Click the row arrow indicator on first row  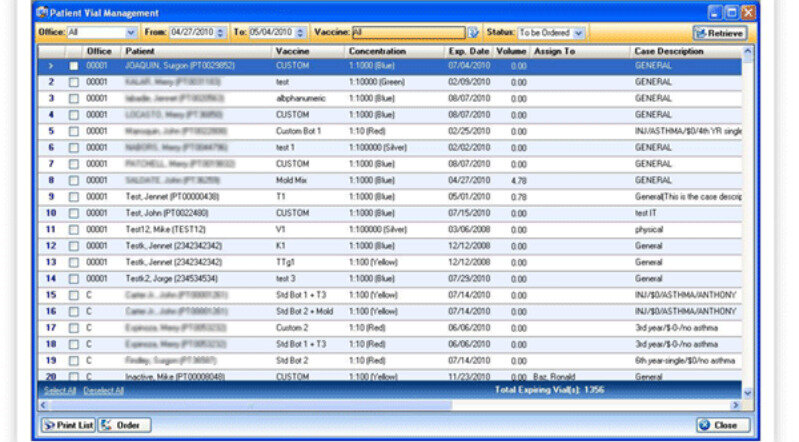51,66
